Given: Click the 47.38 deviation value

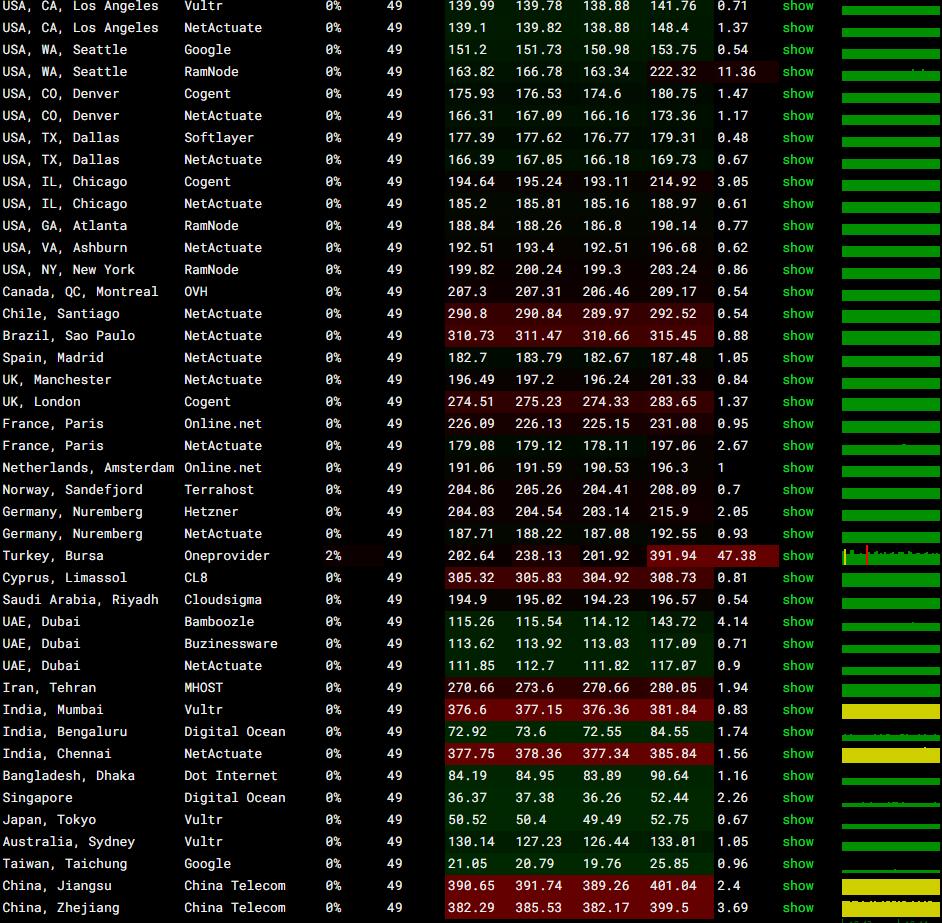Looking at the screenshot, I should coord(737,556).
